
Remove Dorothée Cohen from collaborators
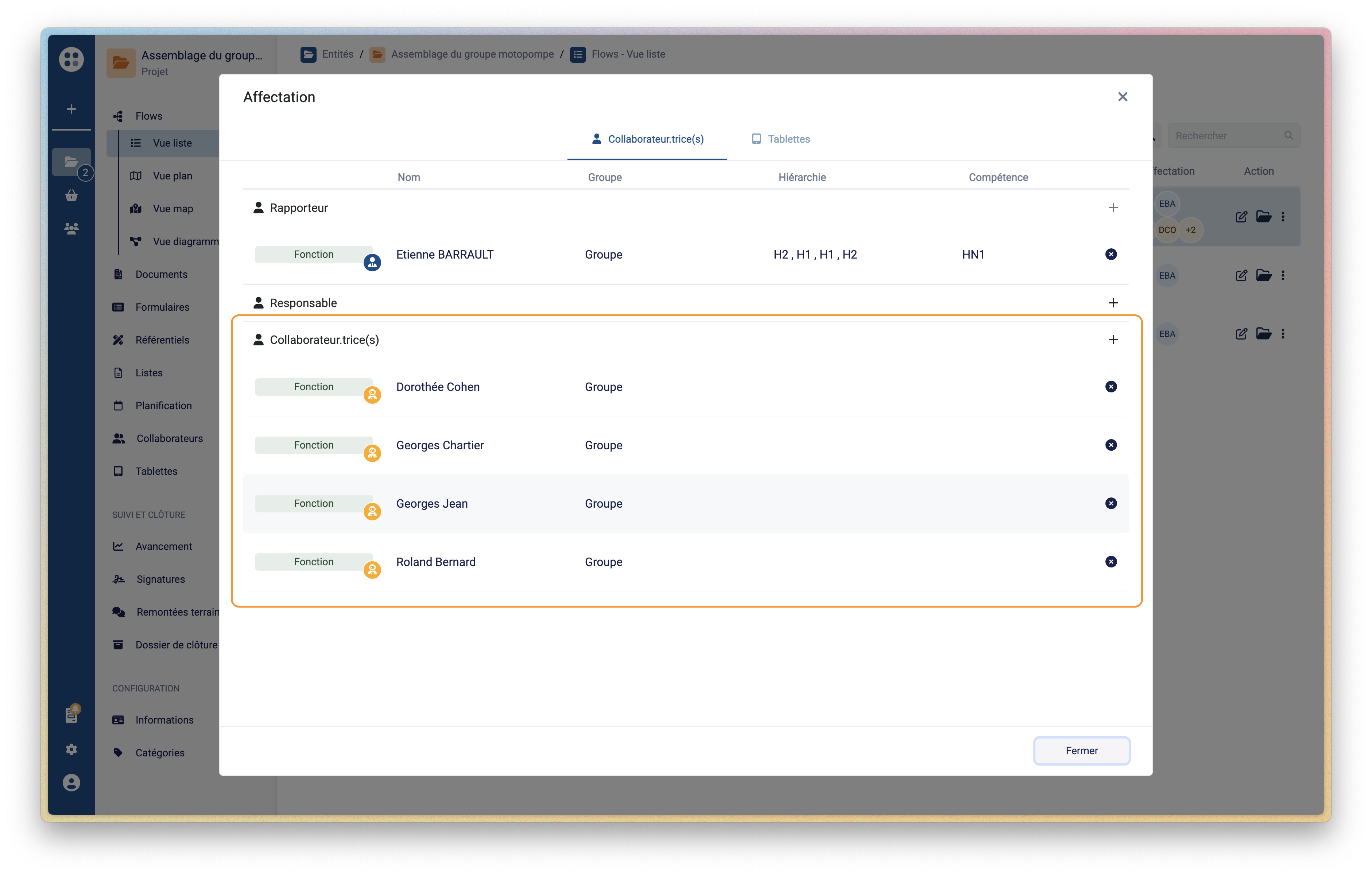coord(1111,387)
